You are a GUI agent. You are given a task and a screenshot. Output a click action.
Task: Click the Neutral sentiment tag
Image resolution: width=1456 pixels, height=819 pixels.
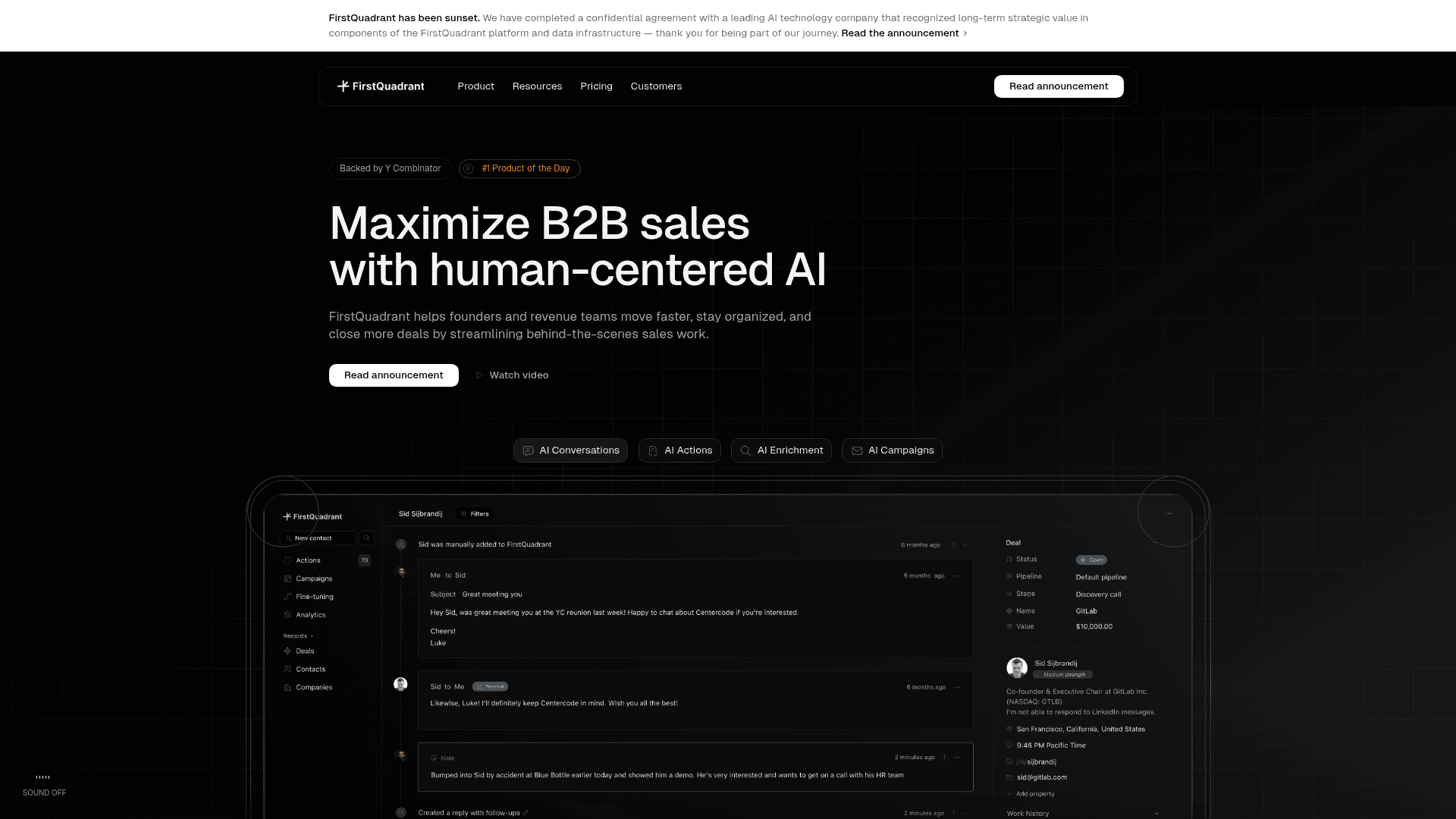click(x=491, y=686)
